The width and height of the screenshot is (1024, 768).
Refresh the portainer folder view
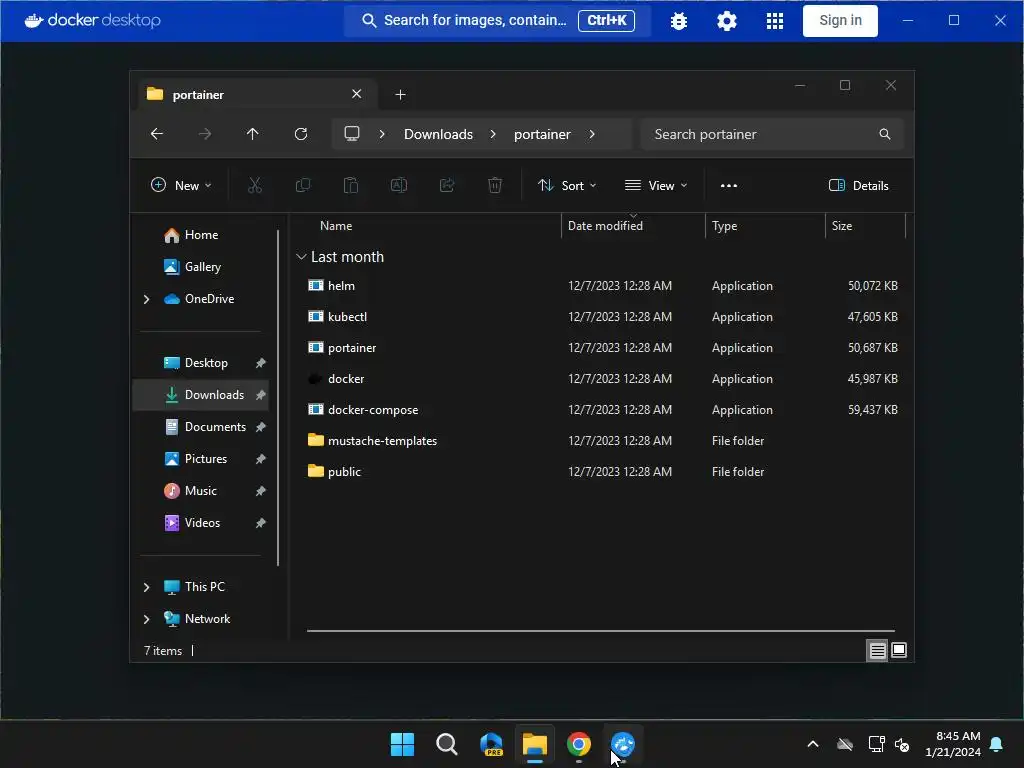tap(300, 134)
